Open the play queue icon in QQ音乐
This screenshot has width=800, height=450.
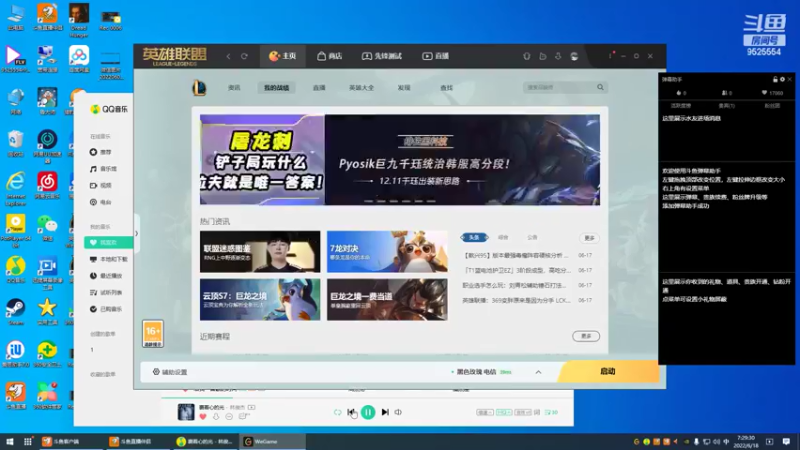coord(551,412)
